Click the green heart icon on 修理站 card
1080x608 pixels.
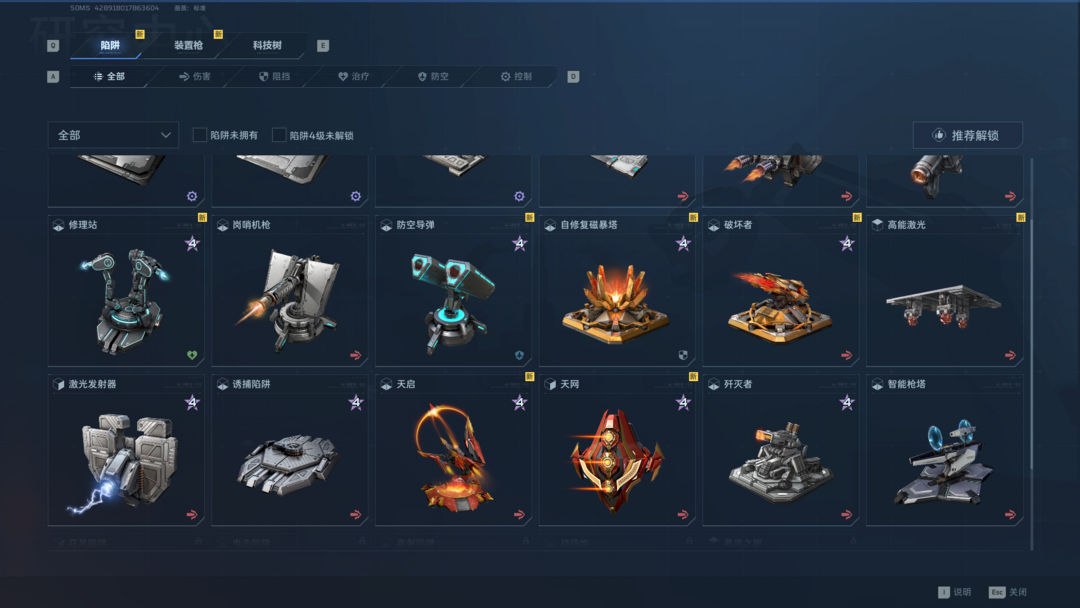click(192, 355)
